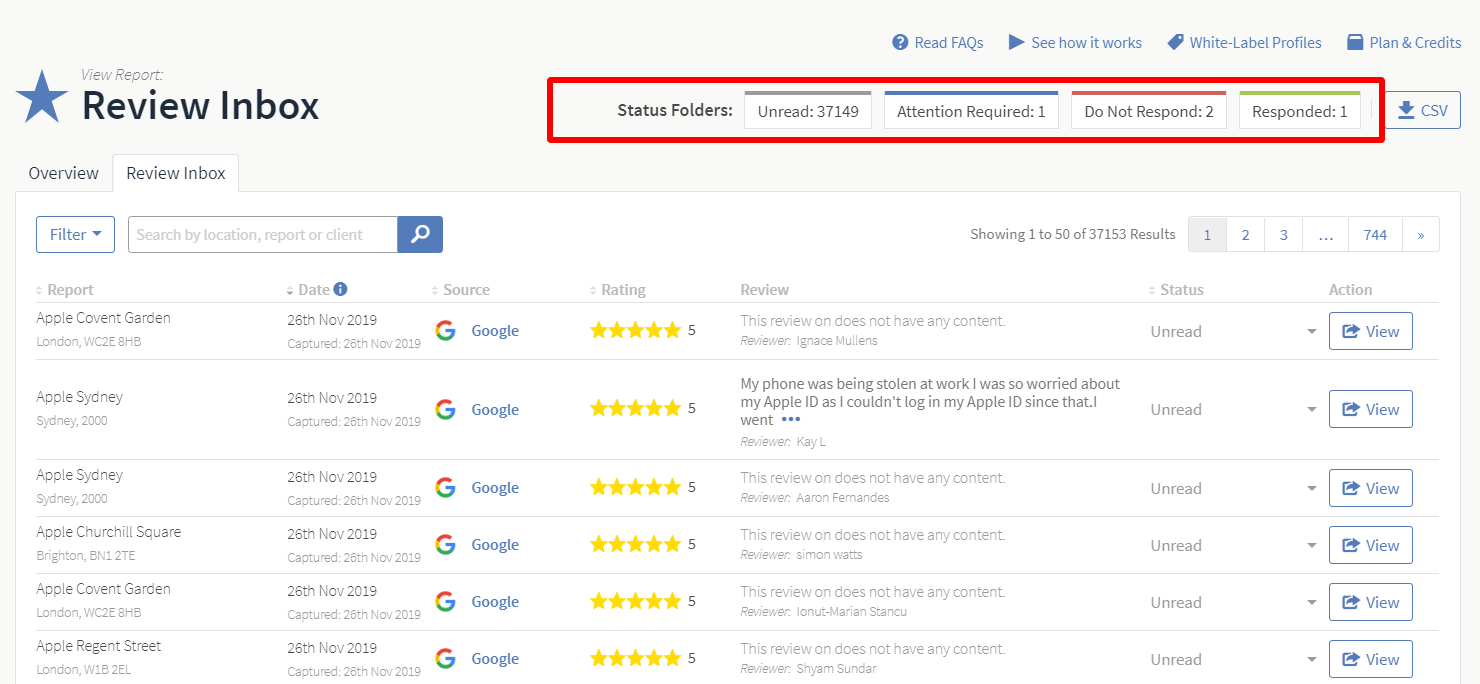View the Ignace Mullens review
This screenshot has height=684, width=1480.
(1370, 331)
